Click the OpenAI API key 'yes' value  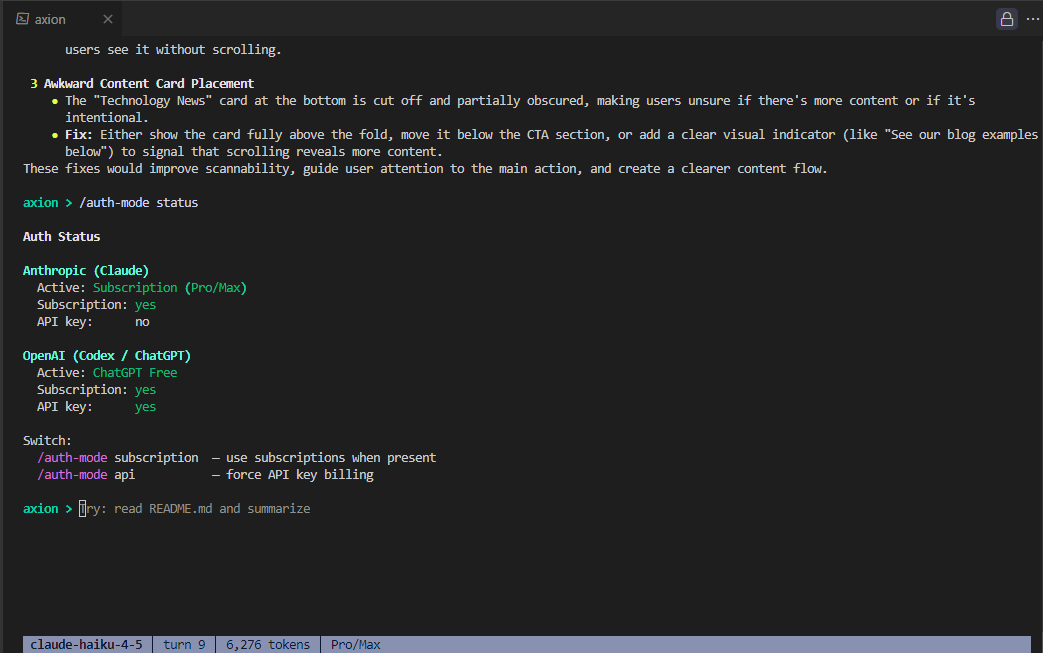click(146, 407)
